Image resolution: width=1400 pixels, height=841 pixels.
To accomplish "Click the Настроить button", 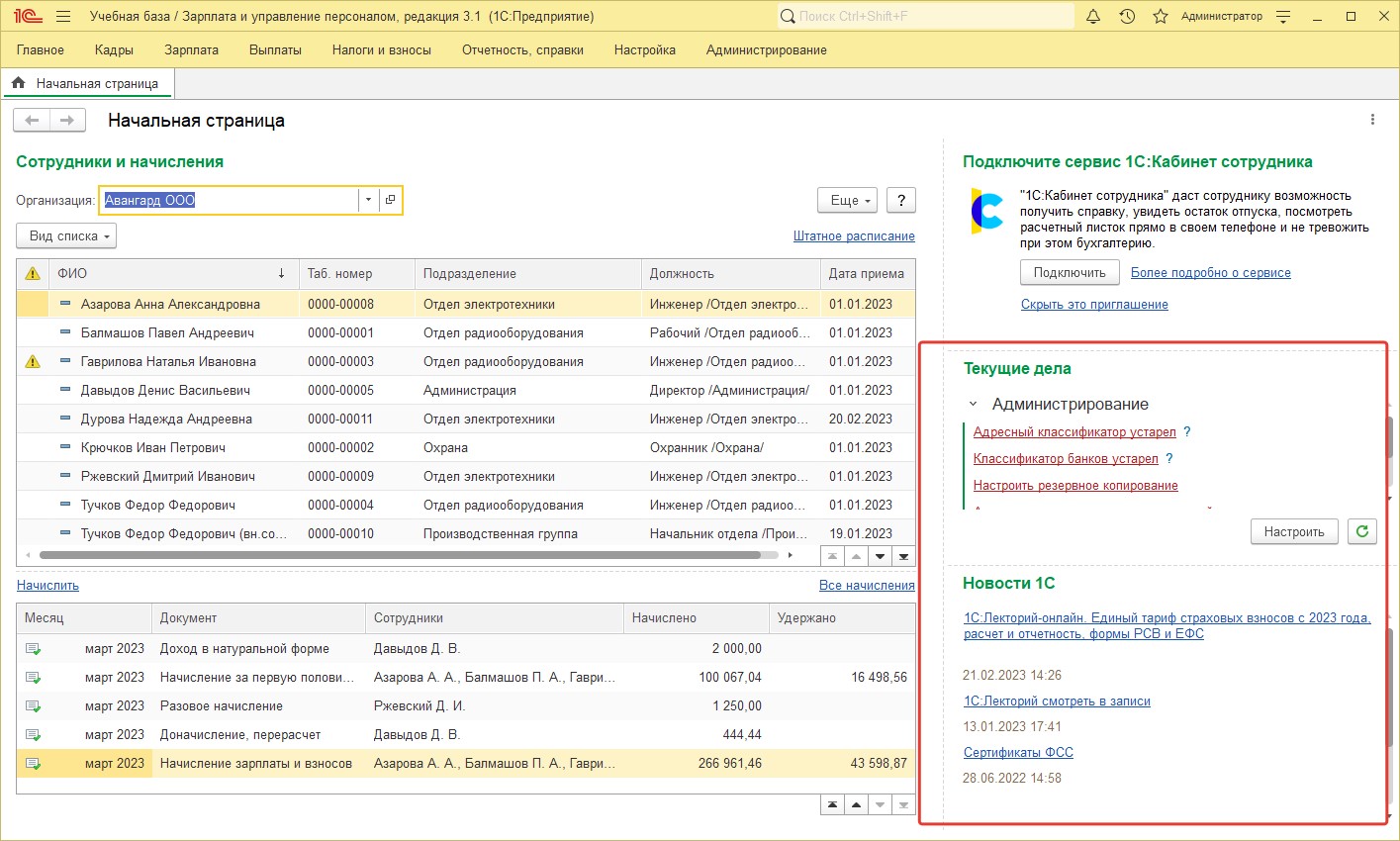I will tap(1294, 531).
